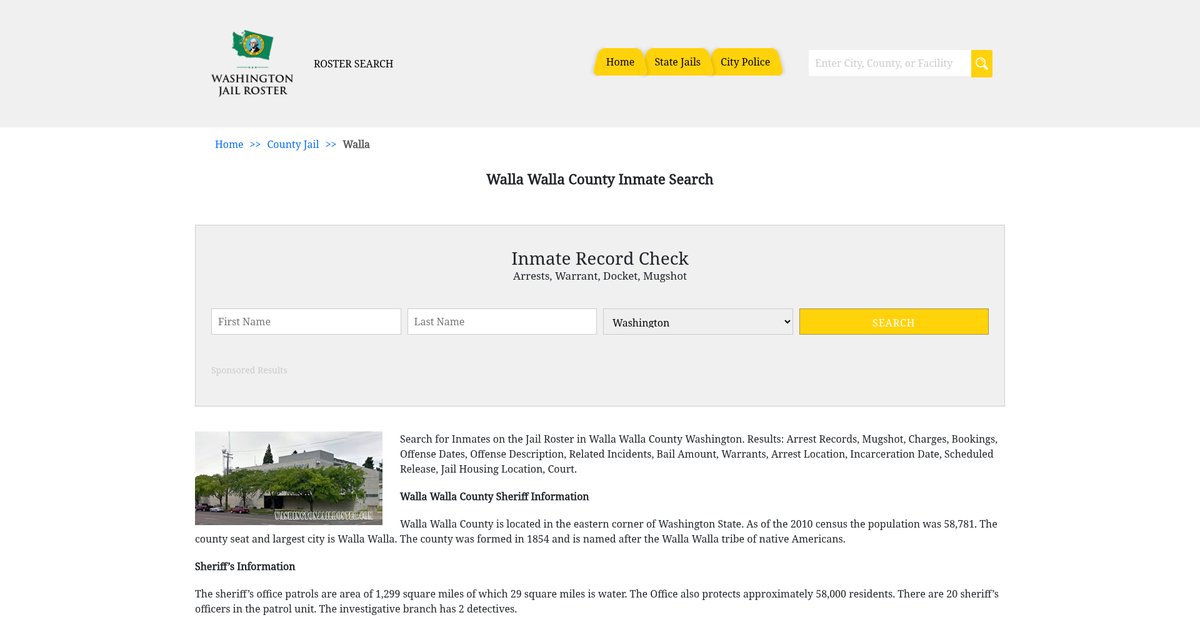Click the Sponsored Results label
The height and width of the screenshot is (620, 1200).
[249, 370]
